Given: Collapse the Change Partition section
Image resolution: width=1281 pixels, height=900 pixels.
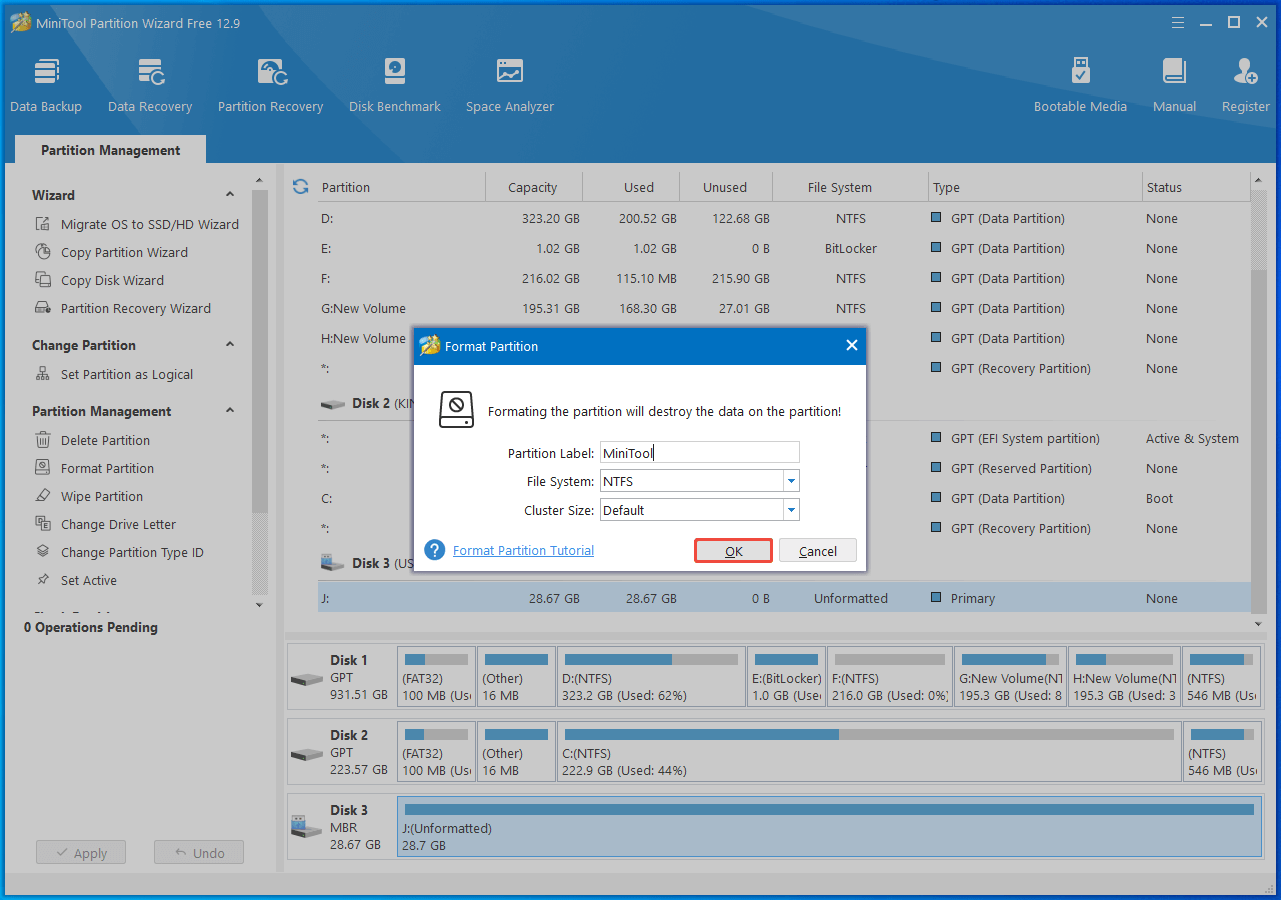Looking at the screenshot, I should tap(230, 345).
